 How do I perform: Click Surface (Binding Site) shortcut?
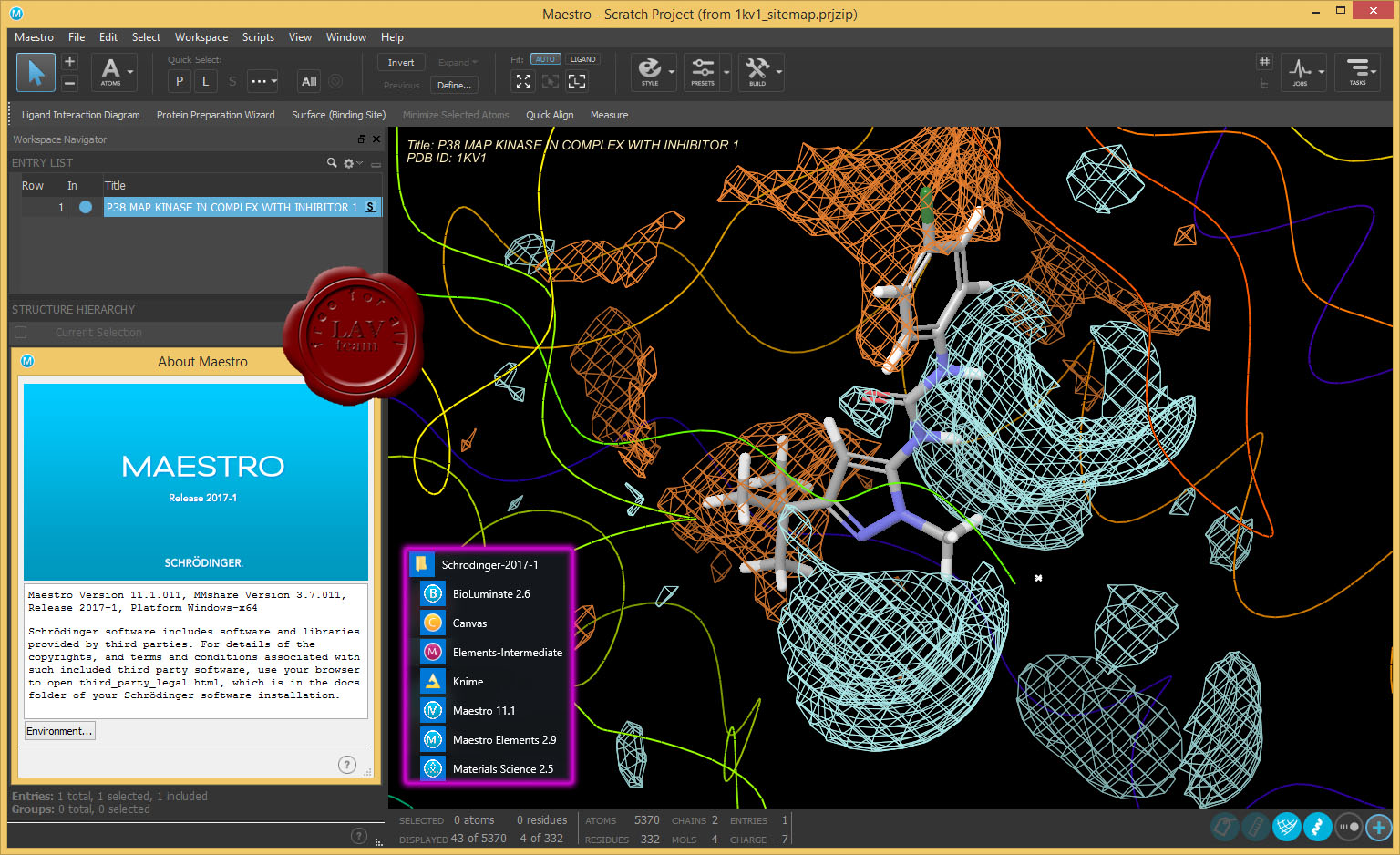click(338, 115)
